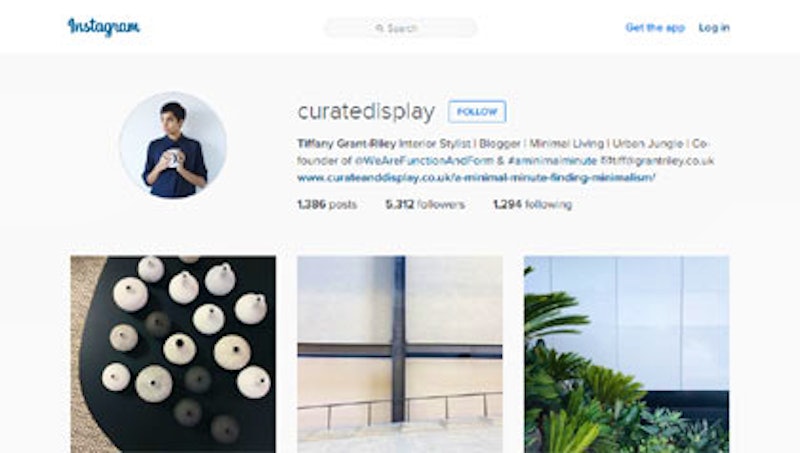The image size is (800, 453).
Task: Show the 5,312 followers list
Action: pos(425,205)
